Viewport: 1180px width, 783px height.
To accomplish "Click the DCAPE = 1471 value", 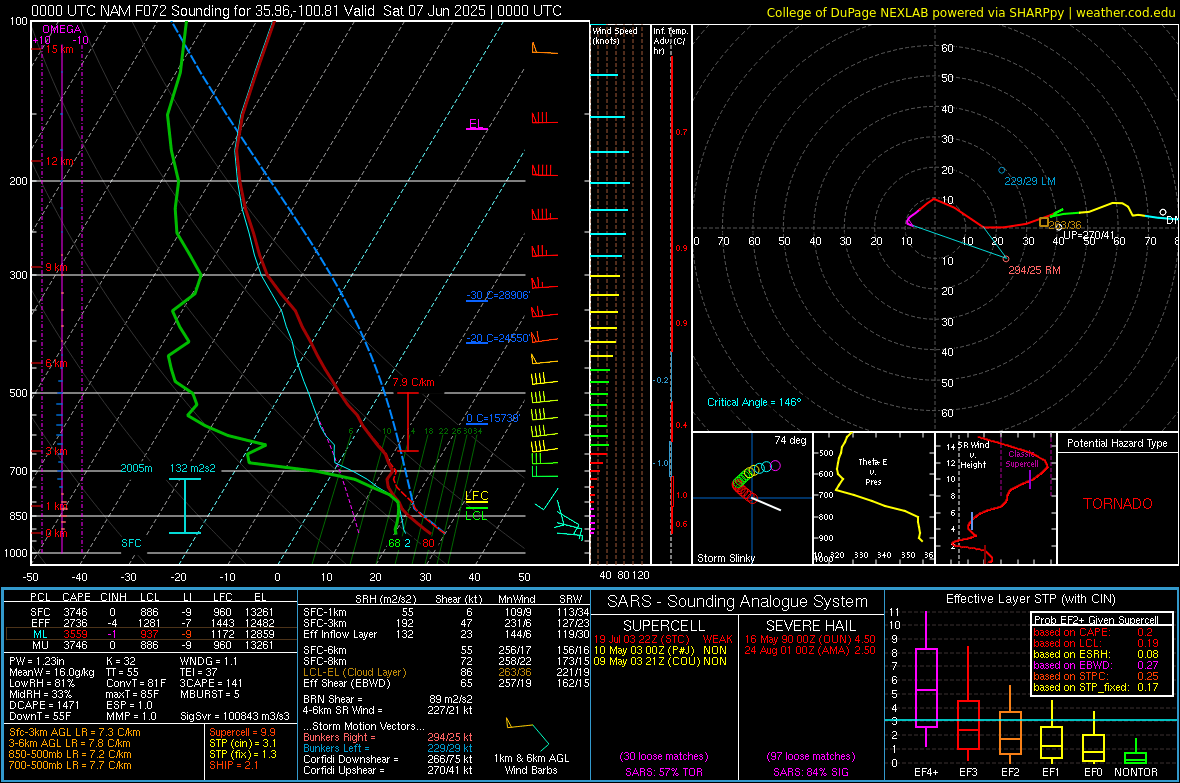I will 43,705.
